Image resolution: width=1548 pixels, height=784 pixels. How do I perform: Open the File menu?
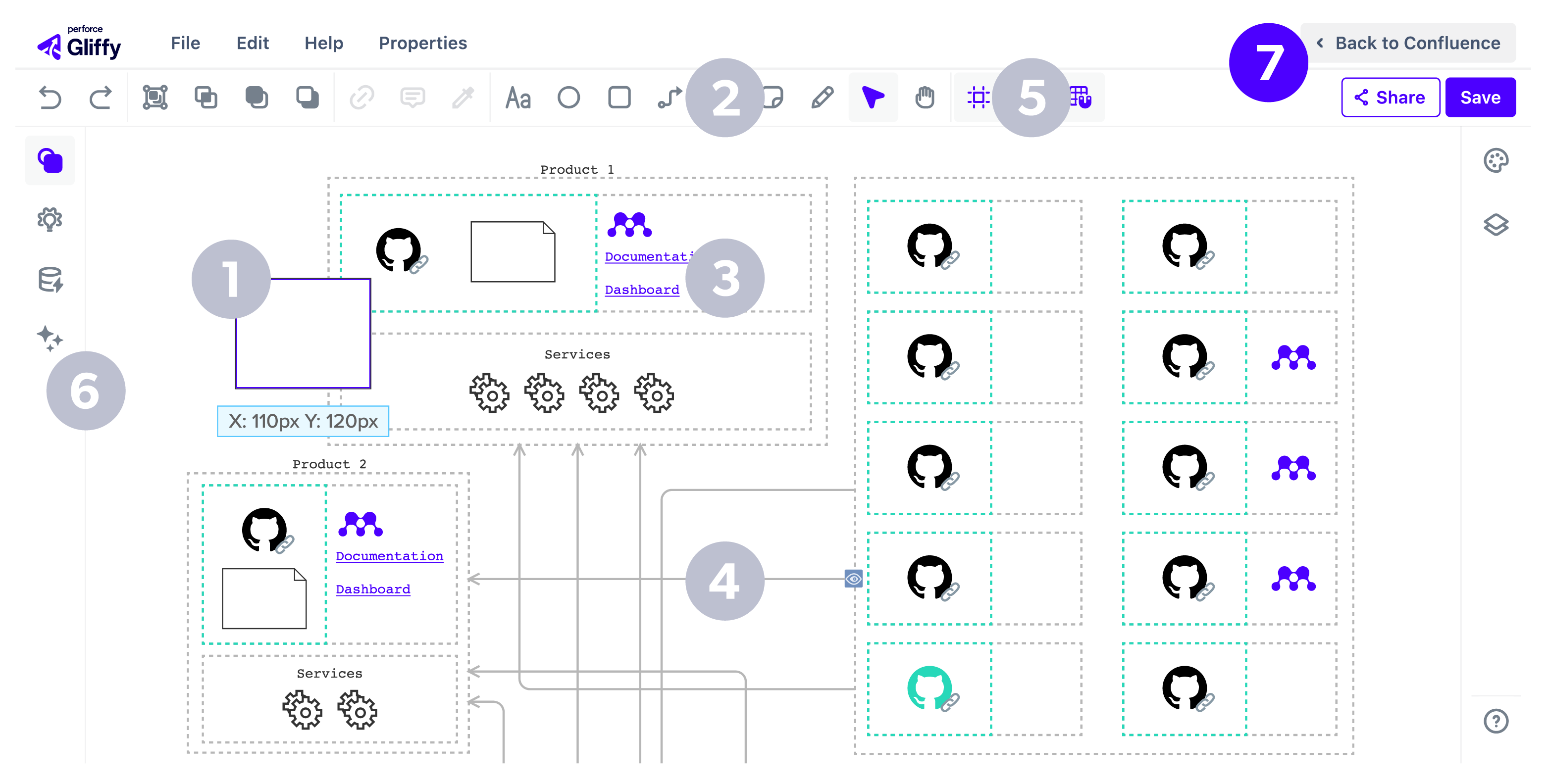coord(185,43)
